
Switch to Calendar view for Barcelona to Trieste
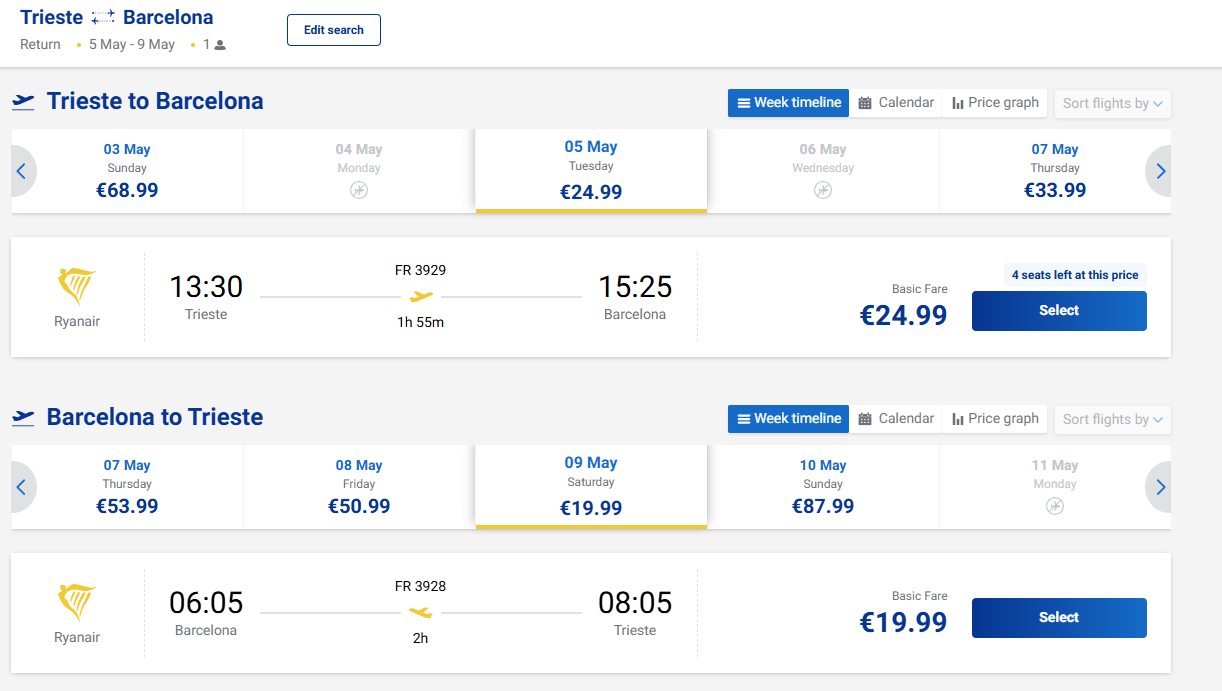click(x=896, y=419)
